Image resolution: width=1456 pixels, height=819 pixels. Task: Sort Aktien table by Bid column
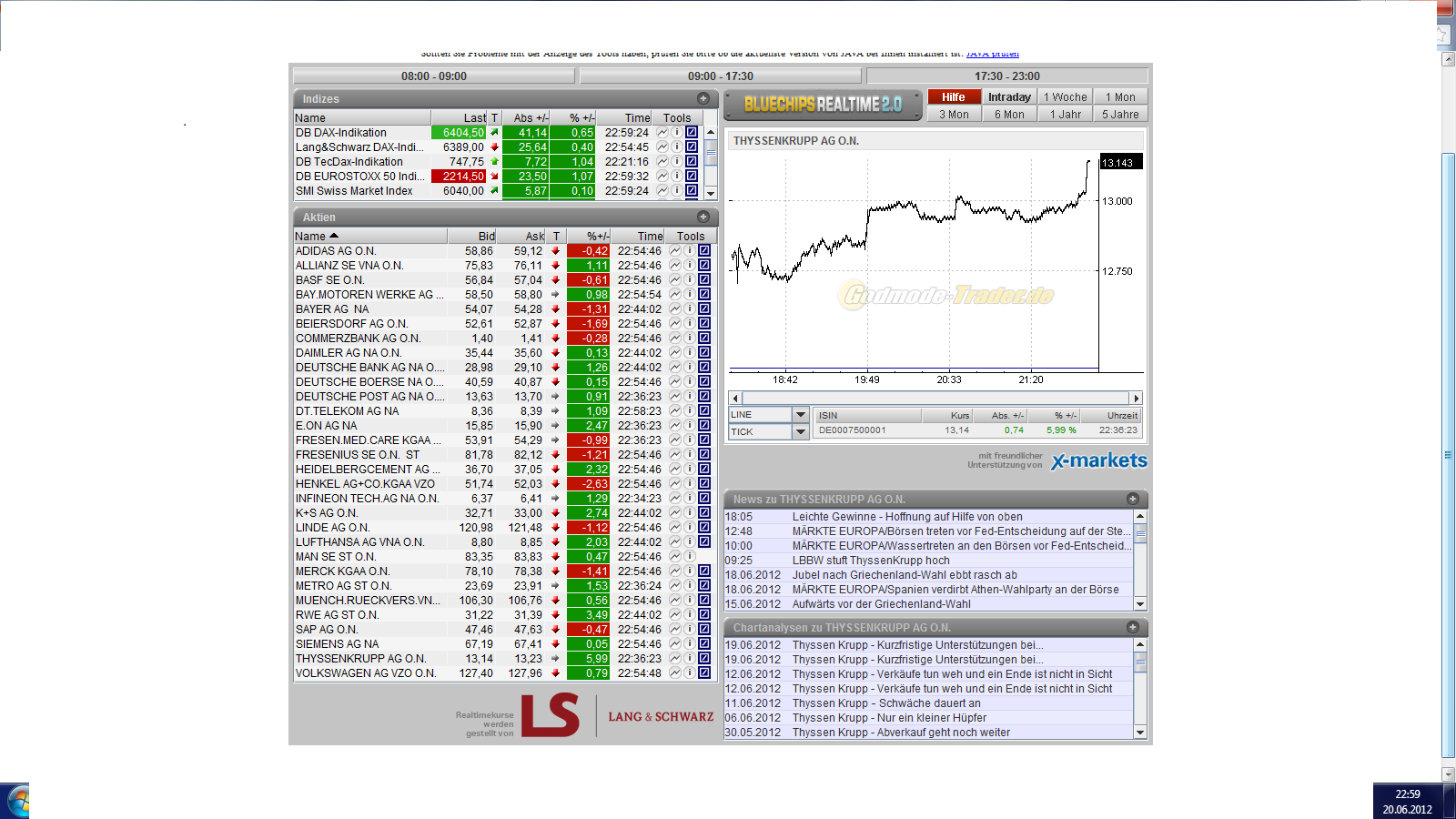pyautogui.click(x=473, y=236)
